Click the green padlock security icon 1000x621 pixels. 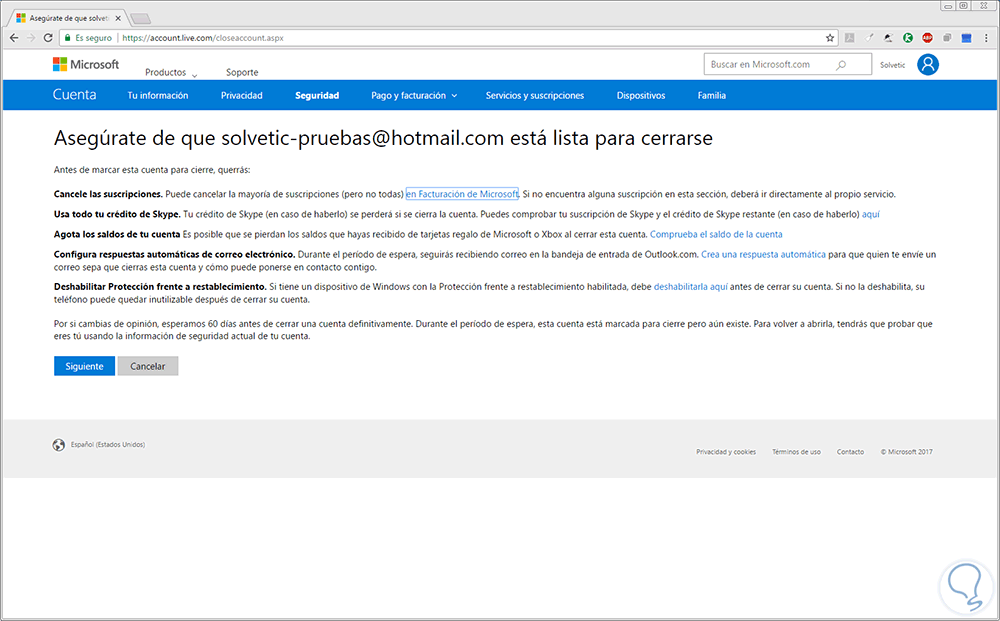tap(68, 38)
